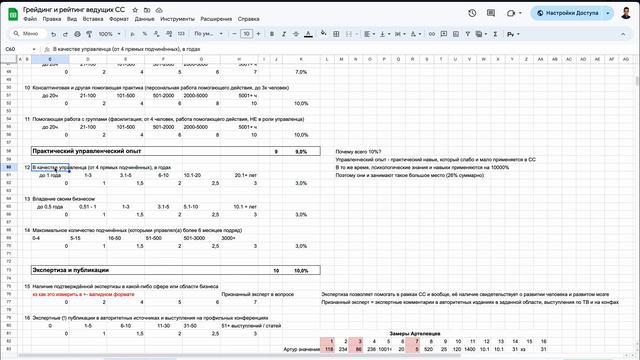Move document using folder icon

(147, 10)
